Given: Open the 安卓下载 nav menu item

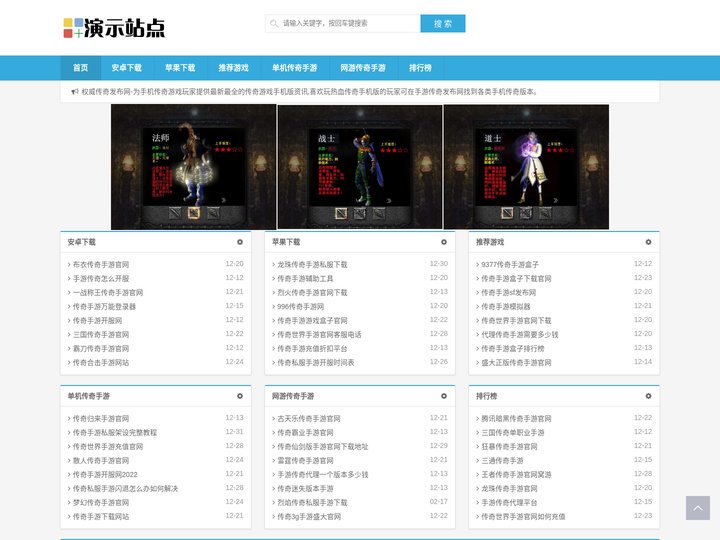Looking at the screenshot, I should click(x=126, y=68).
